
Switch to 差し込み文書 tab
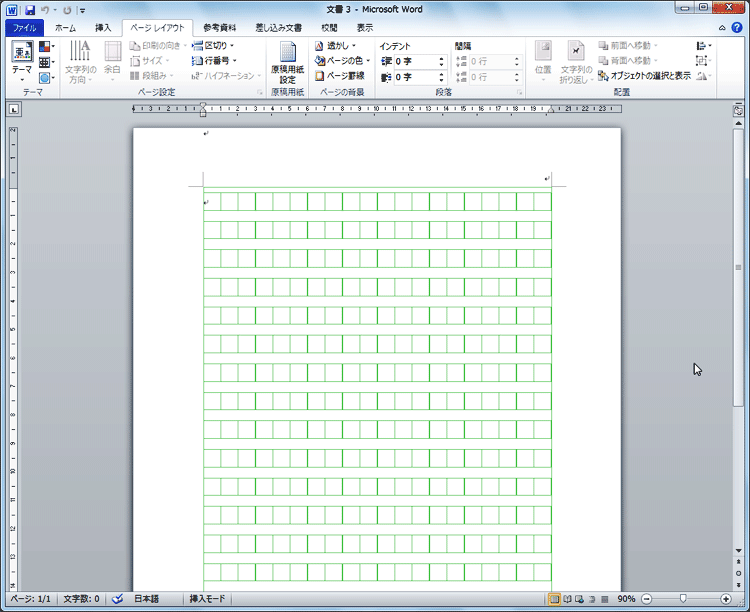[278, 28]
